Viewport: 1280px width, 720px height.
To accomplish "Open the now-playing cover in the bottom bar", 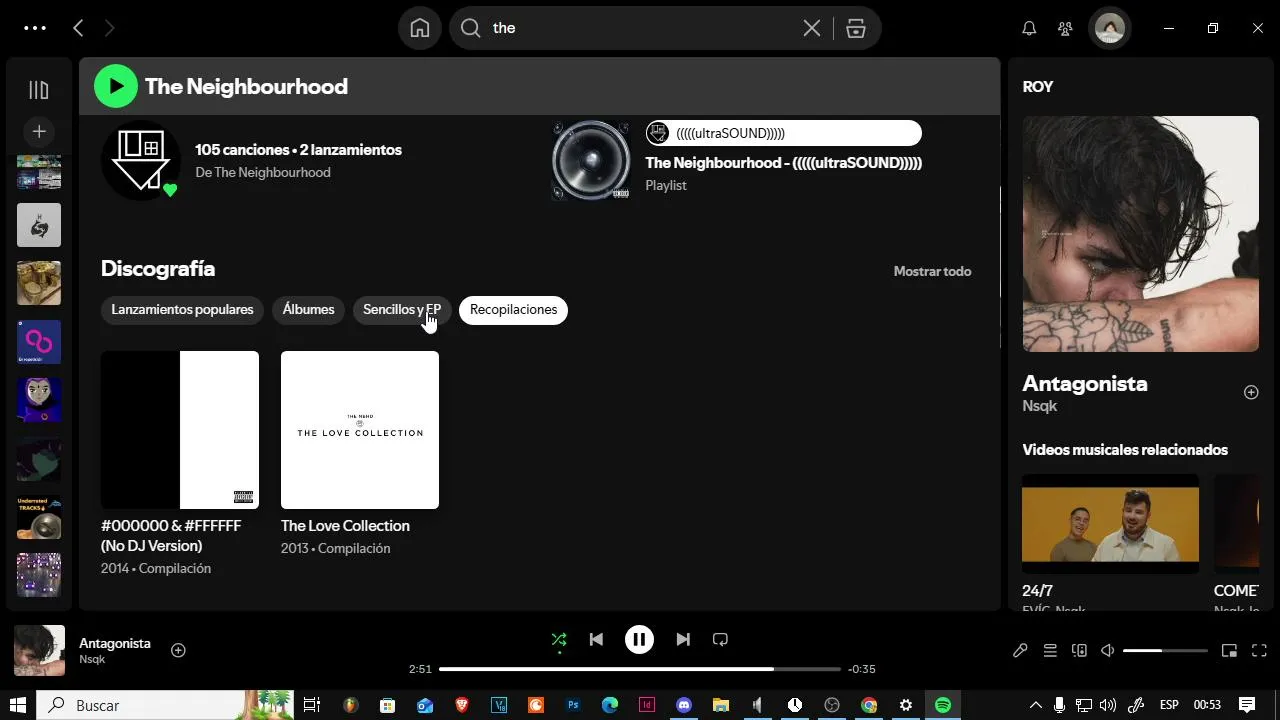I will coord(39,650).
